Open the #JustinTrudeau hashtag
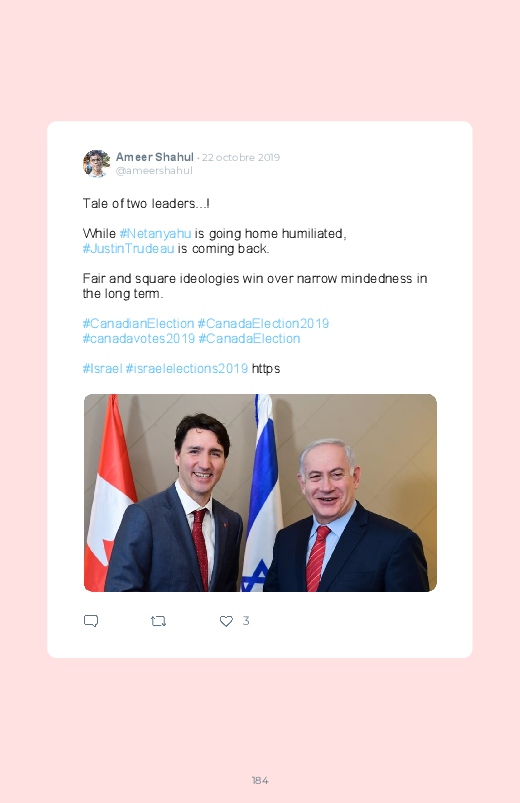Image resolution: width=520 pixels, height=803 pixels. pos(128,249)
